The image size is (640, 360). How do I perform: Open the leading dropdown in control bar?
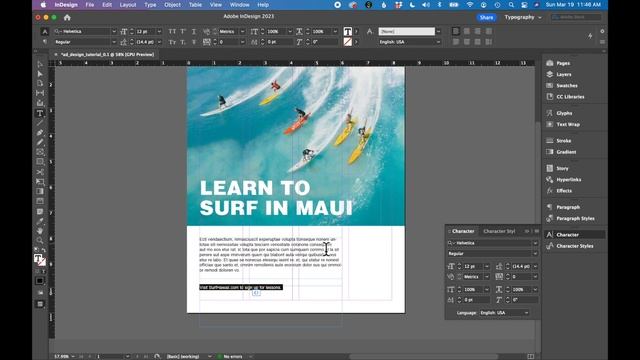pos(159,42)
